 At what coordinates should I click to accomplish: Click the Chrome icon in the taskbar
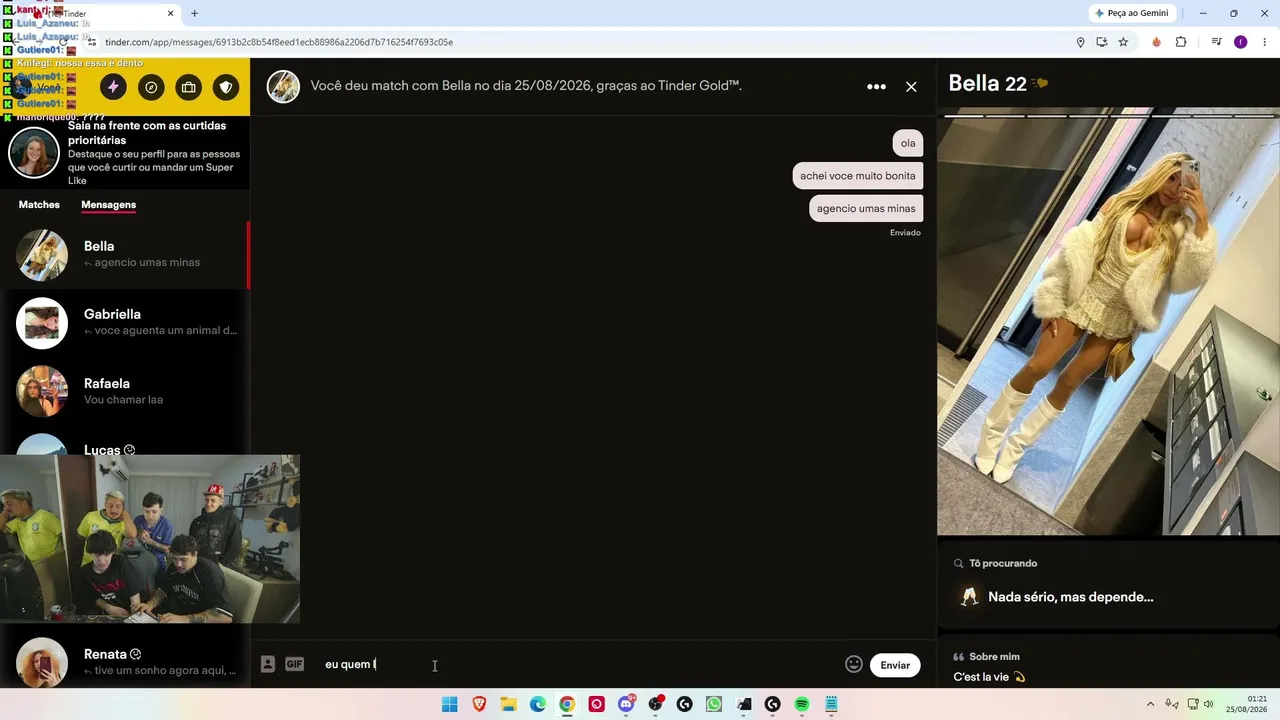(567, 704)
